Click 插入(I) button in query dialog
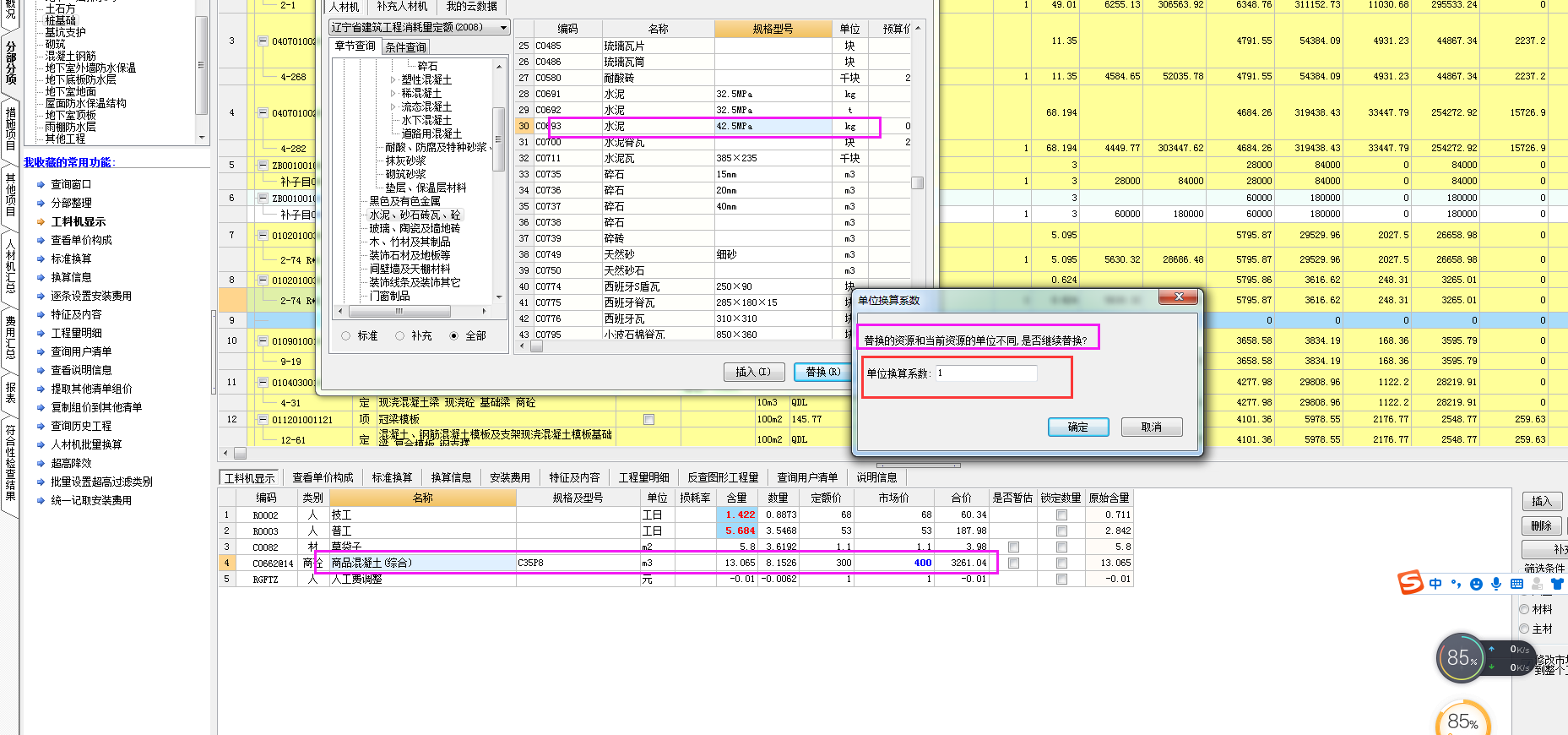 (754, 372)
